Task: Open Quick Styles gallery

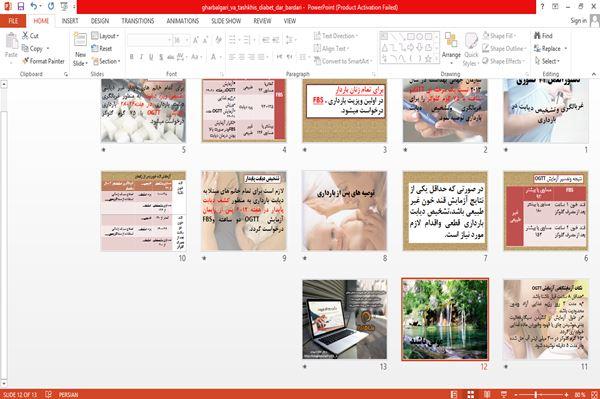Action: [x=471, y=49]
